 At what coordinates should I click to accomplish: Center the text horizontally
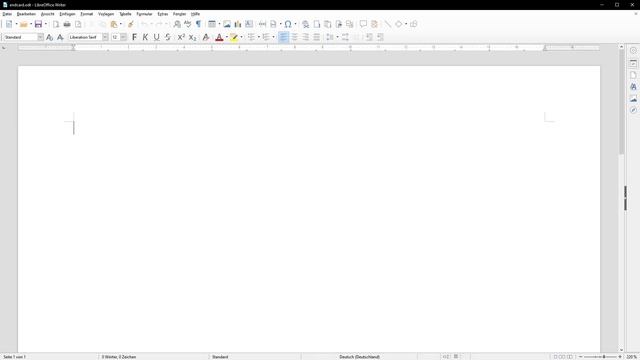tap(294, 37)
